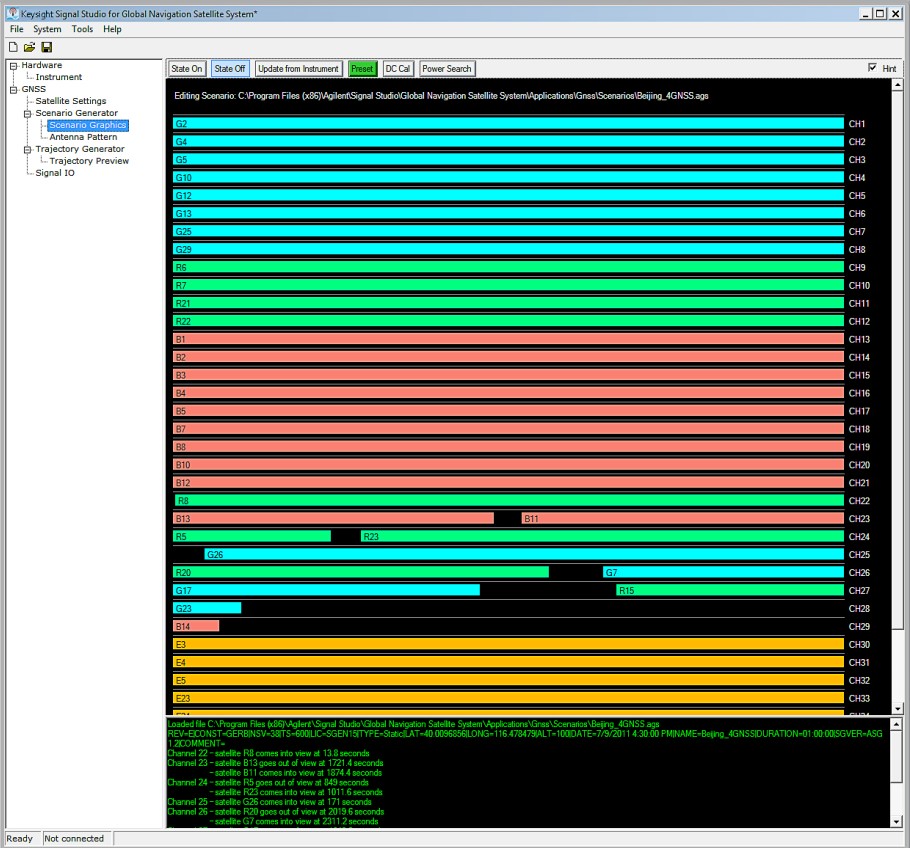Image resolution: width=910 pixels, height=848 pixels.
Task: Collapse the Trajectory Generator node
Action: pos(27,150)
